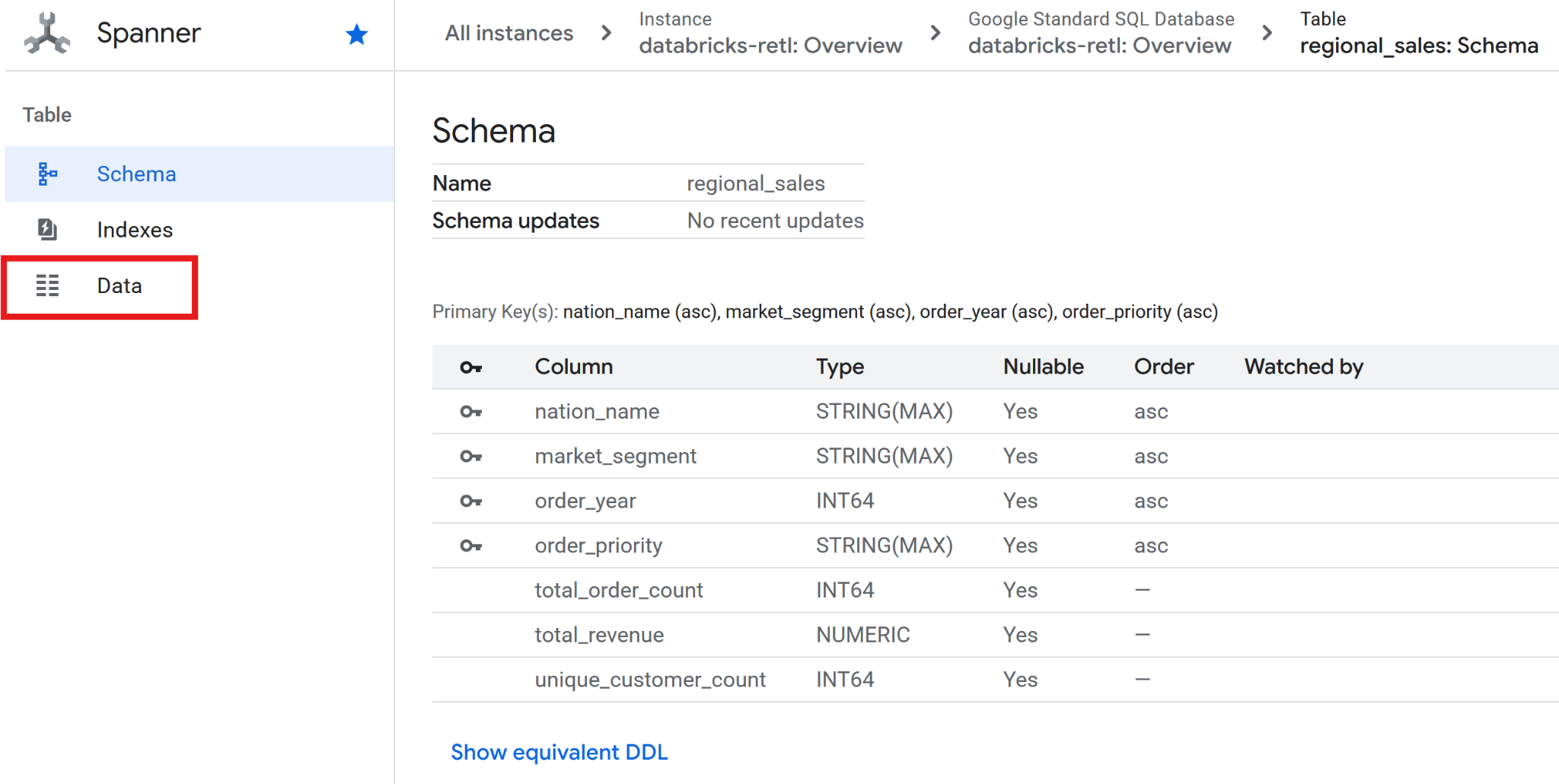This screenshot has height=784, width=1559.
Task: Click the key icon beside market_segment
Action: click(470, 457)
